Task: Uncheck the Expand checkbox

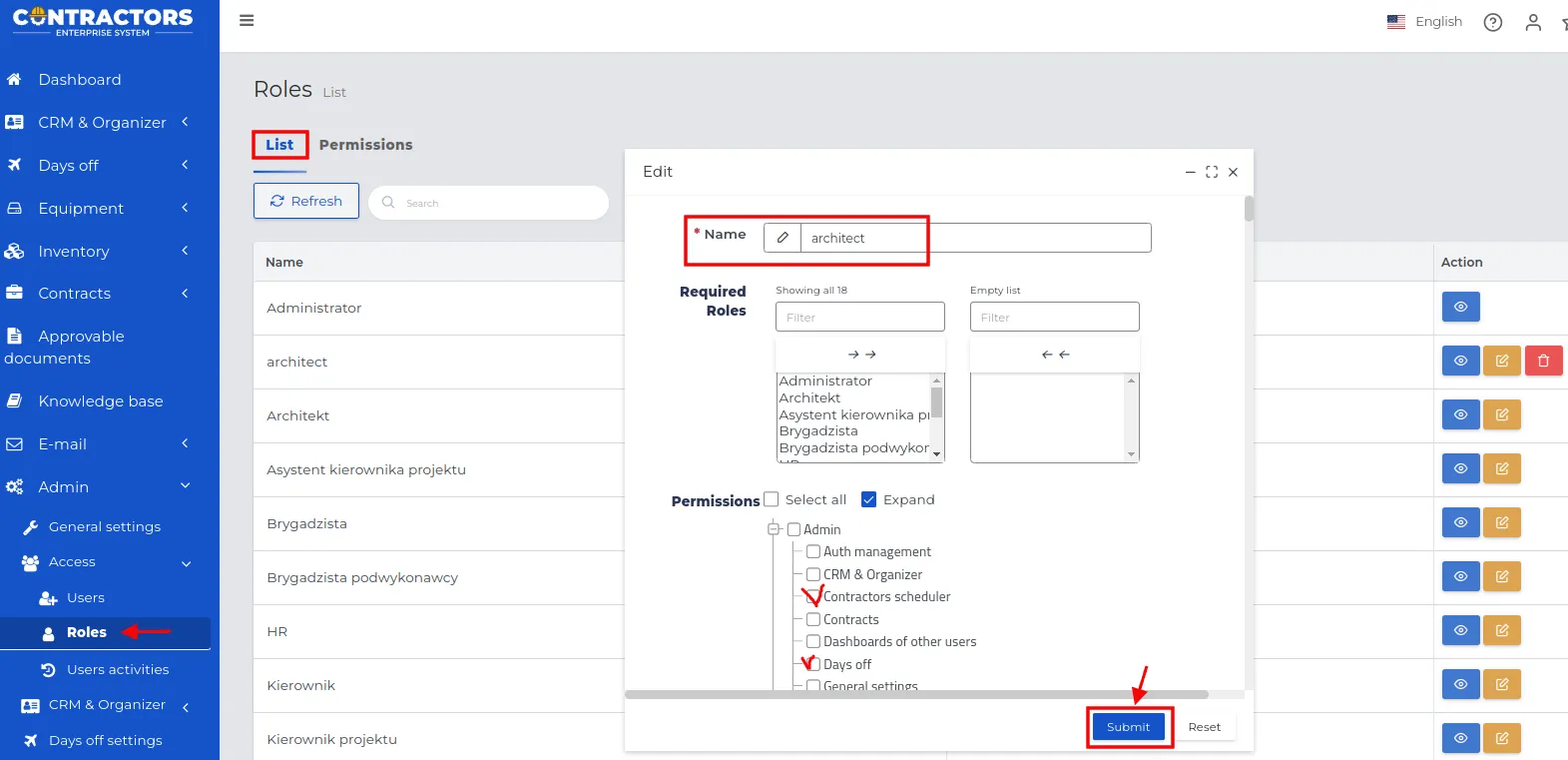Action: click(868, 499)
